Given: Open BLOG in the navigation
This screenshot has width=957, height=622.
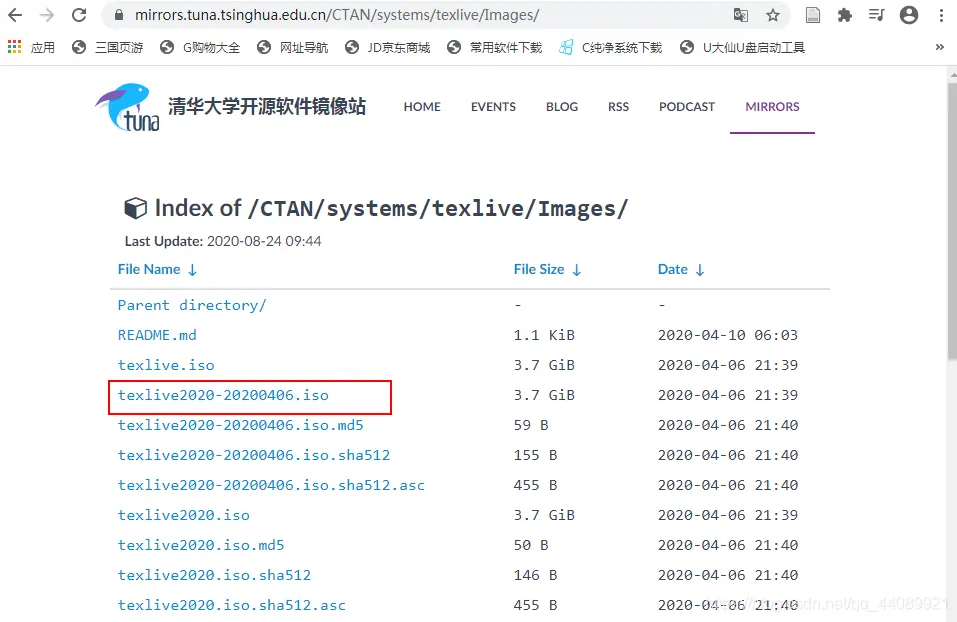Looking at the screenshot, I should click(x=562, y=107).
